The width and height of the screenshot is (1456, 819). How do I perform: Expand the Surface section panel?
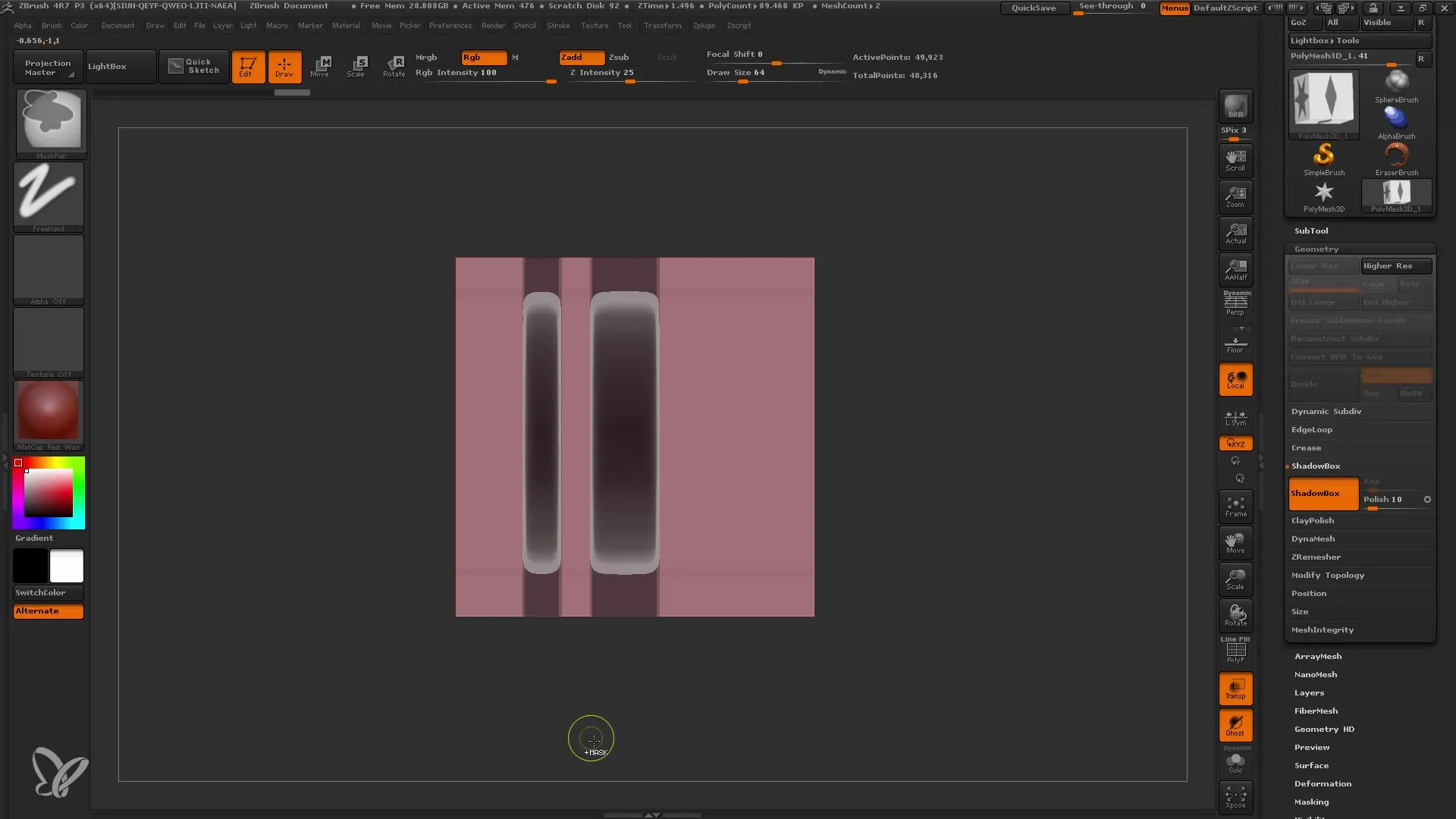click(x=1311, y=765)
